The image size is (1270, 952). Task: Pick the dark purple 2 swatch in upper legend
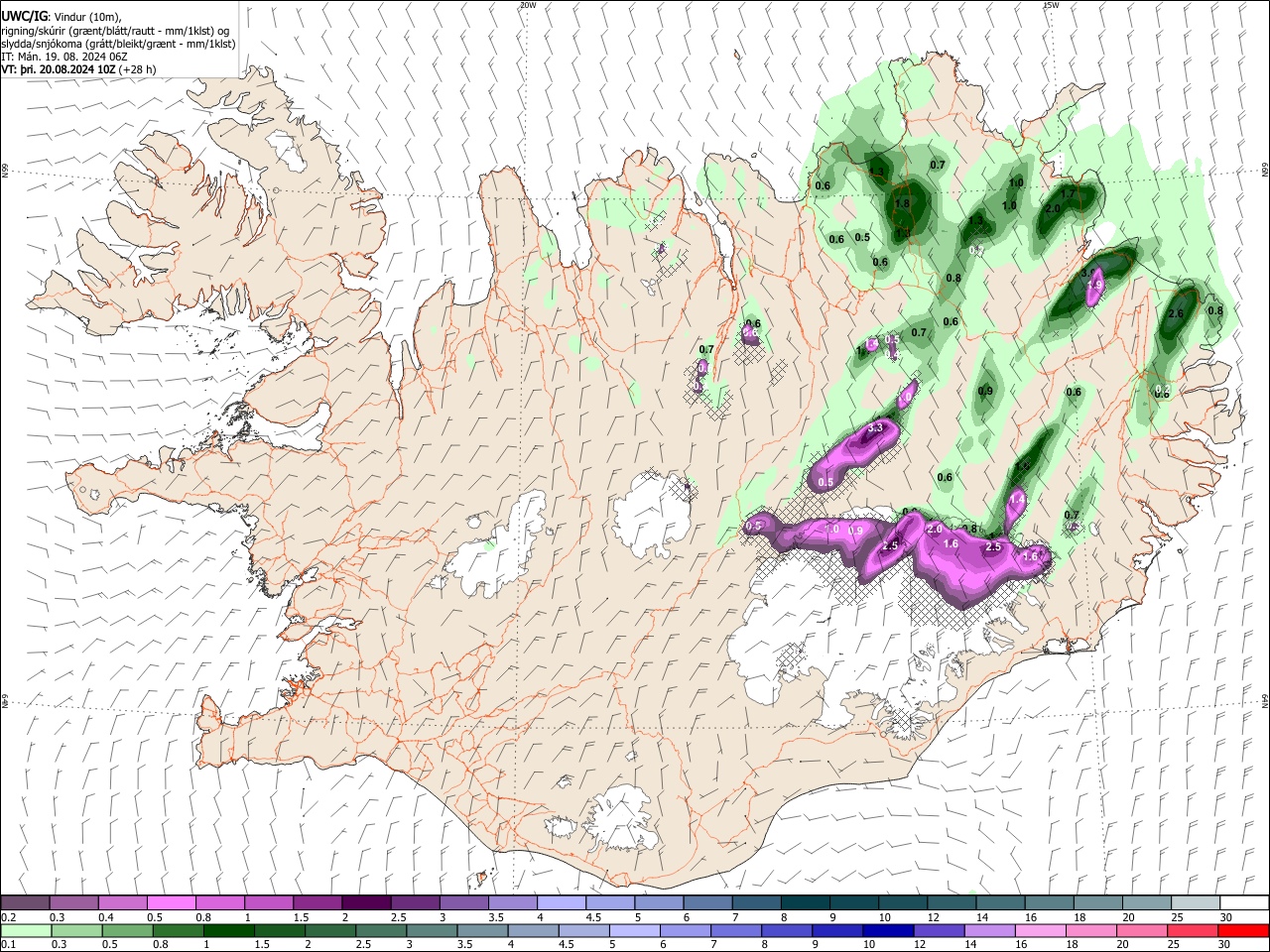(x=365, y=902)
